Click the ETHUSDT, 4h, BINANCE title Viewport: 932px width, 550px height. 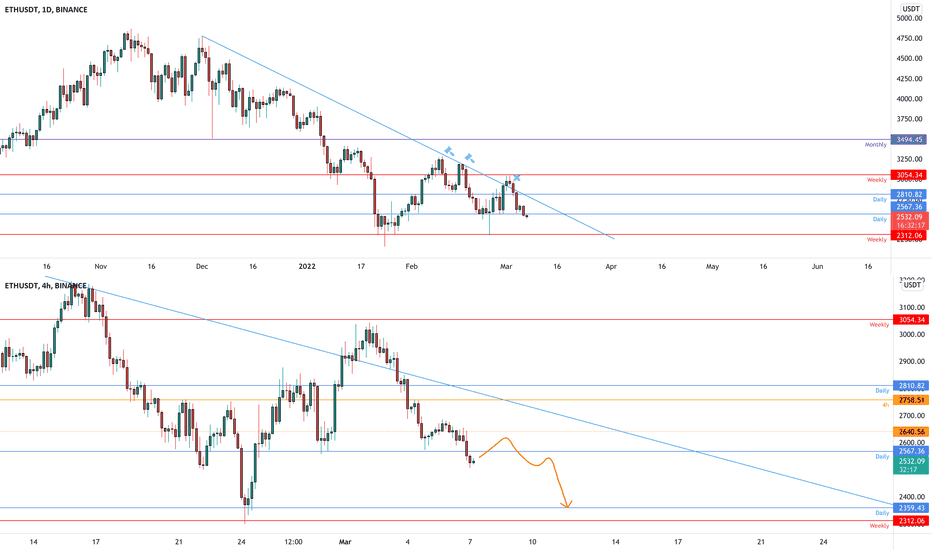[x=46, y=285]
